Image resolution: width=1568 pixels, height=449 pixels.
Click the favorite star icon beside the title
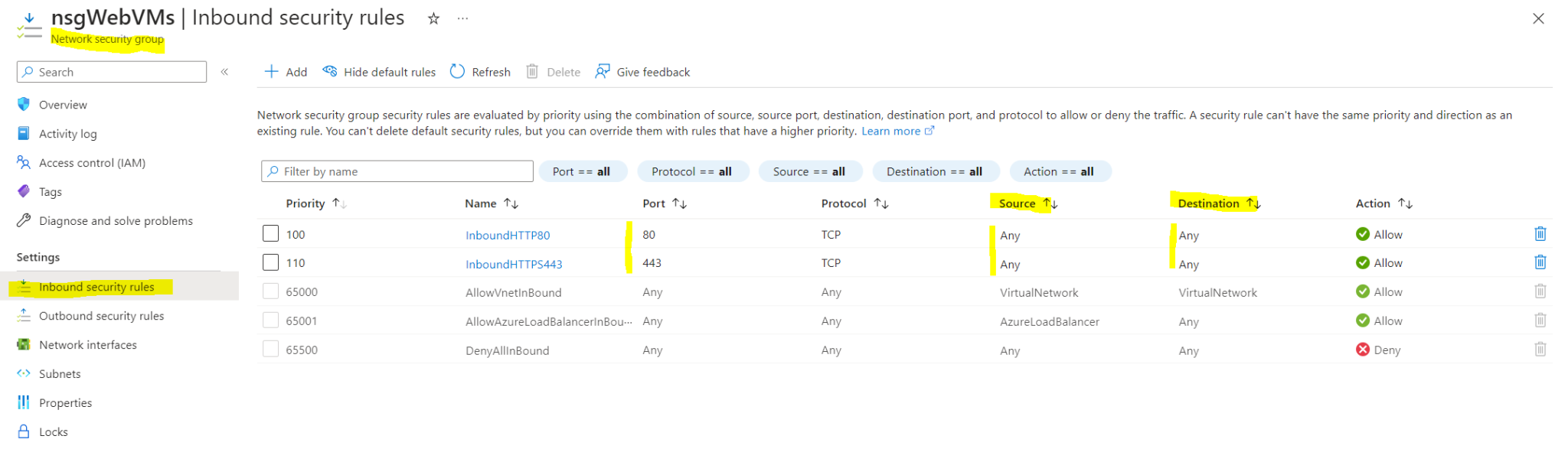click(433, 18)
